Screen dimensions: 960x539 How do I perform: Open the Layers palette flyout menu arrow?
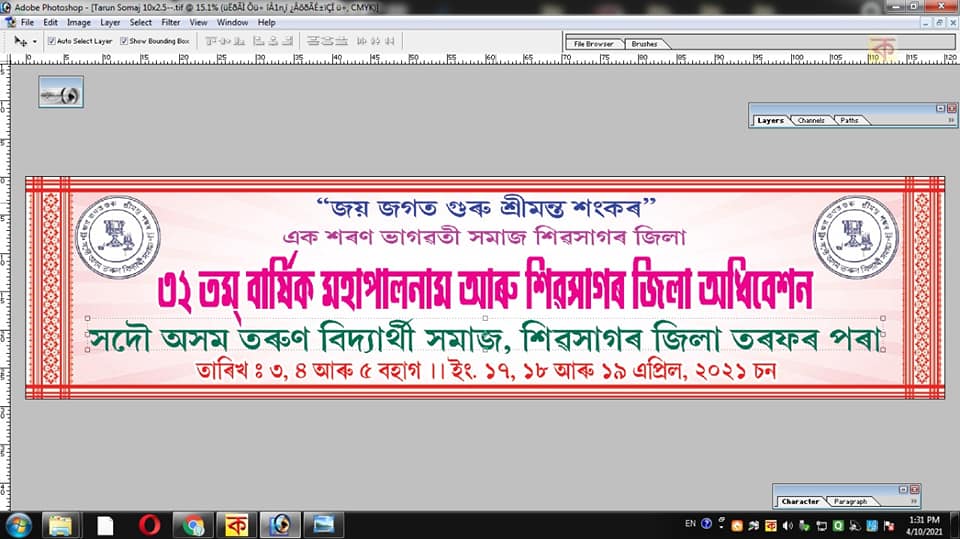click(951, 121)
